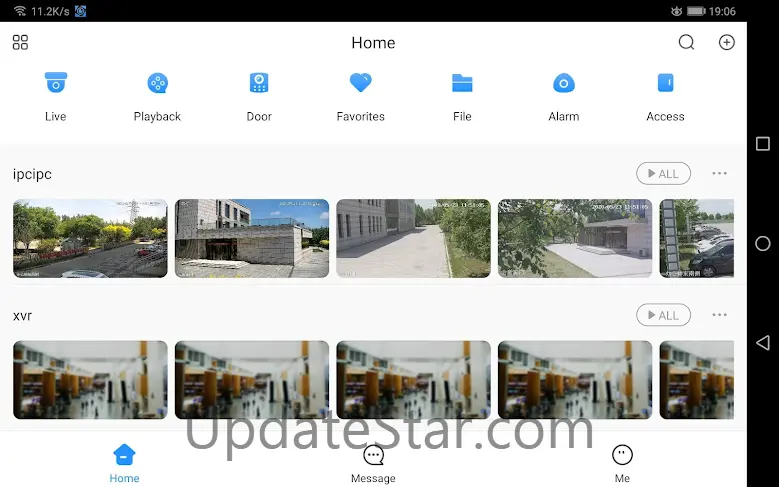Open third xvr channel thumbnail
This screenshot has height=487, width=779.
[x=413, y=380]
